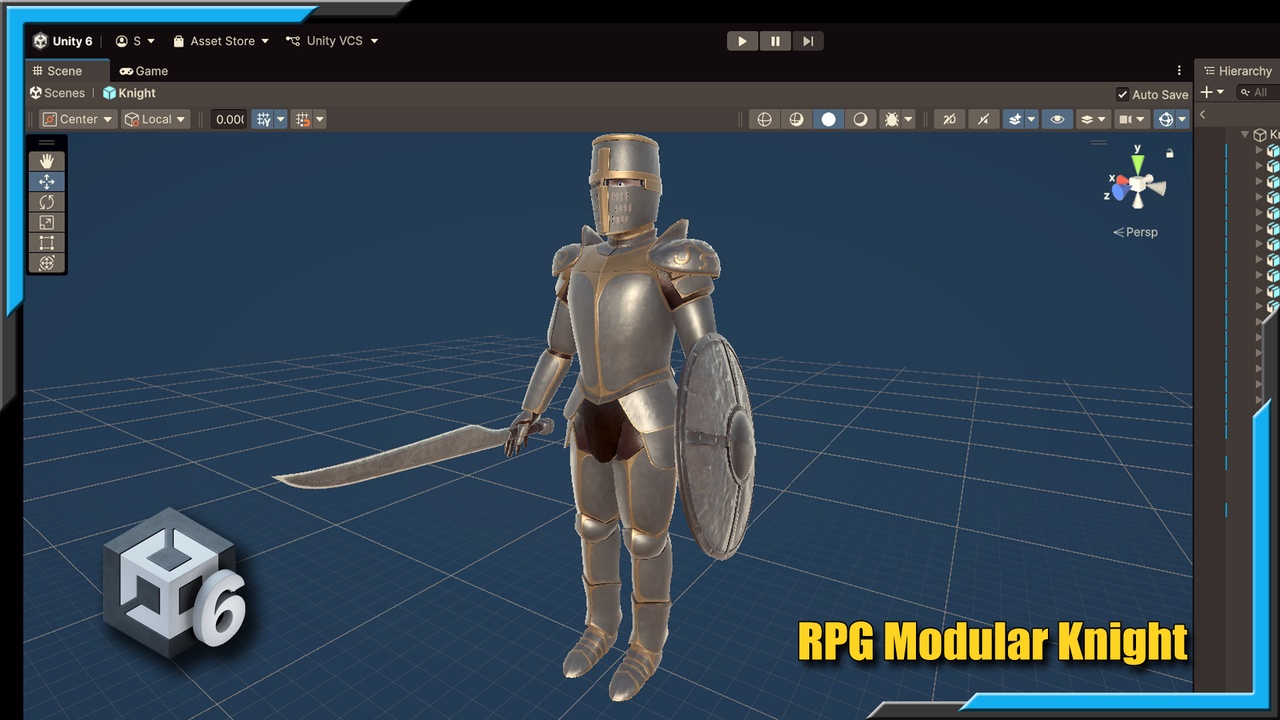Viewport: 1280px width, 720px height.
Task: Select the Scale tool
Action: 46,222
